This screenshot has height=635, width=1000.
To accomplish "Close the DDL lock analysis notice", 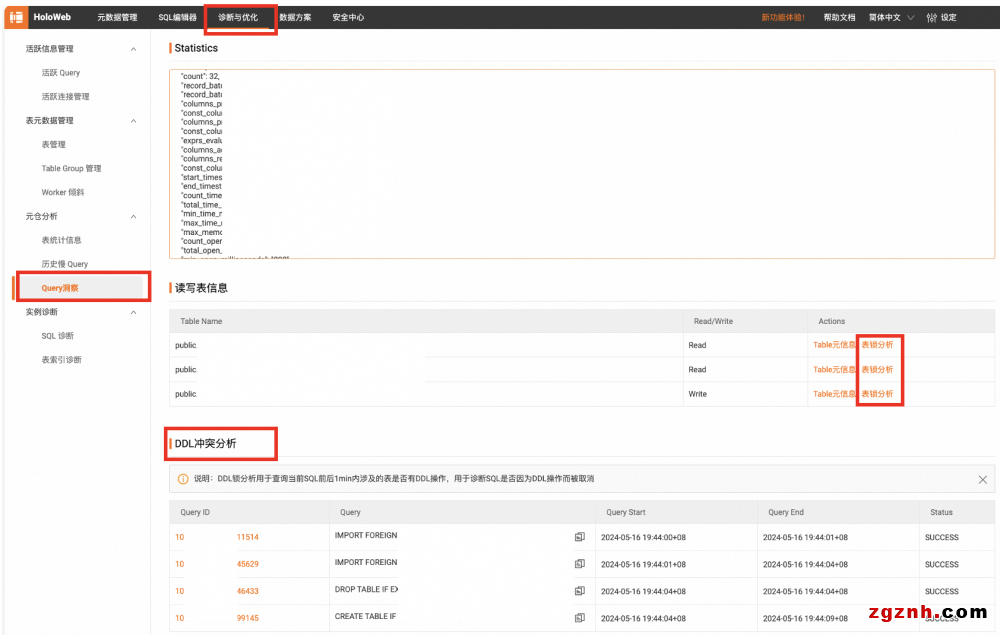I will point(982,479).
